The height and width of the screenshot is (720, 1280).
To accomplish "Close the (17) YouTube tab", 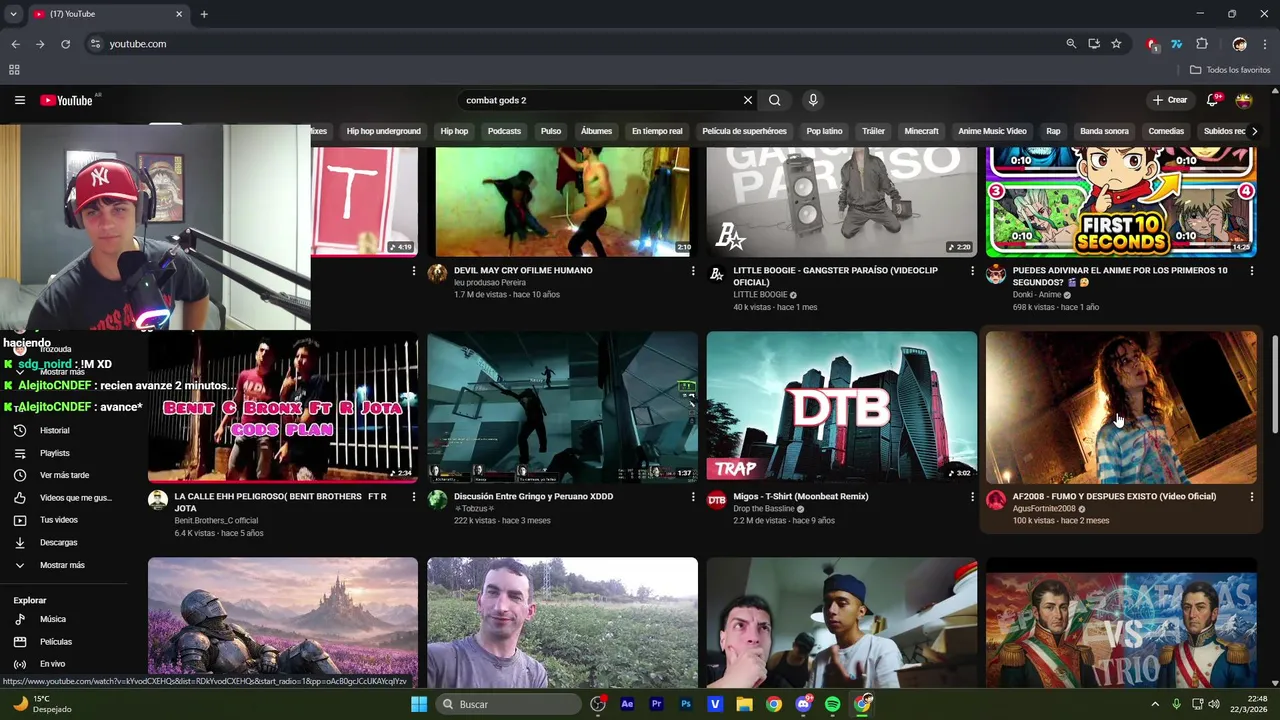I will click(x=179, y=14).
